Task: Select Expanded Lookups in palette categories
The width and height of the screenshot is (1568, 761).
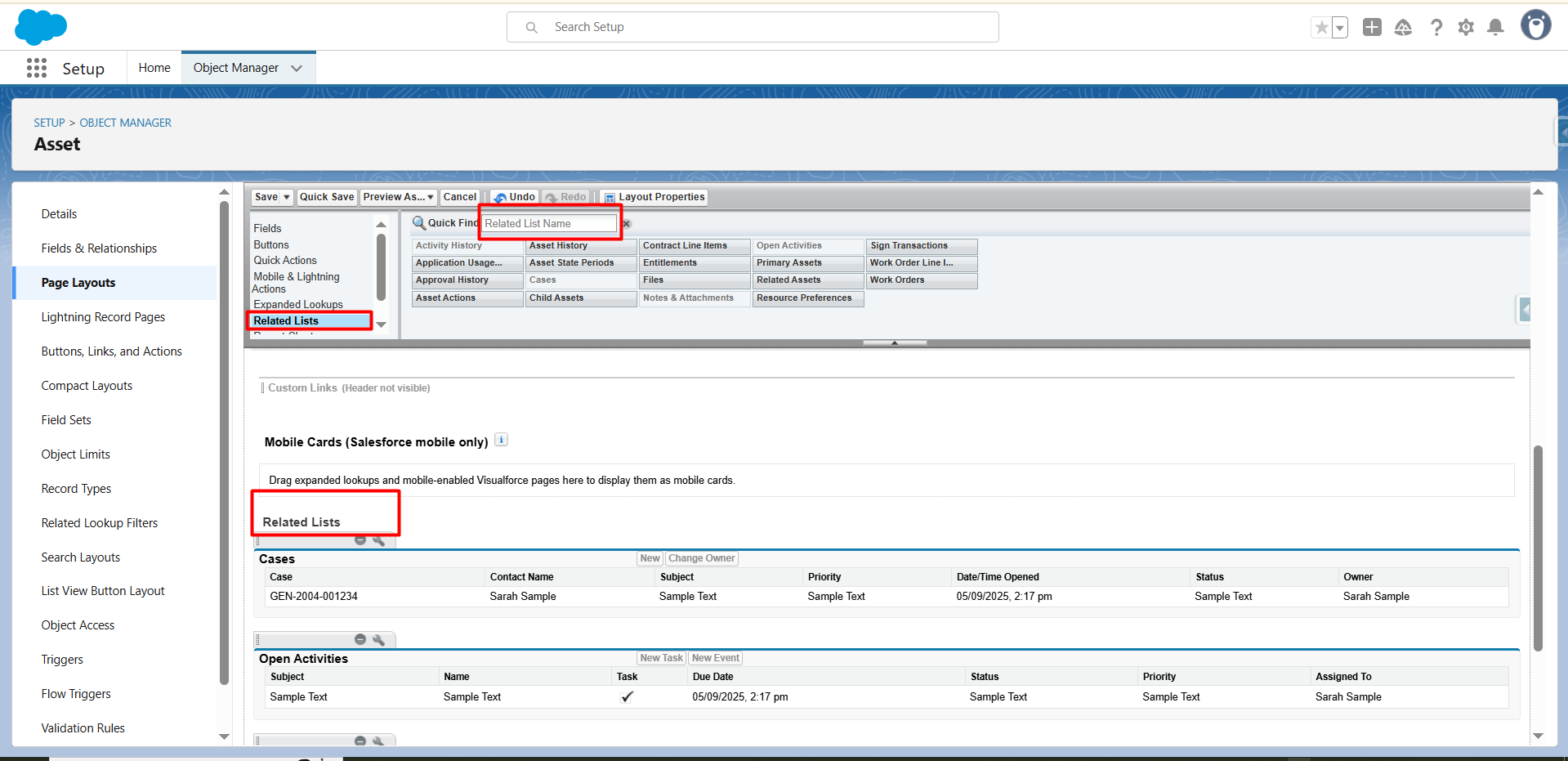Action: pyautogui.click(x=298, y=304)
